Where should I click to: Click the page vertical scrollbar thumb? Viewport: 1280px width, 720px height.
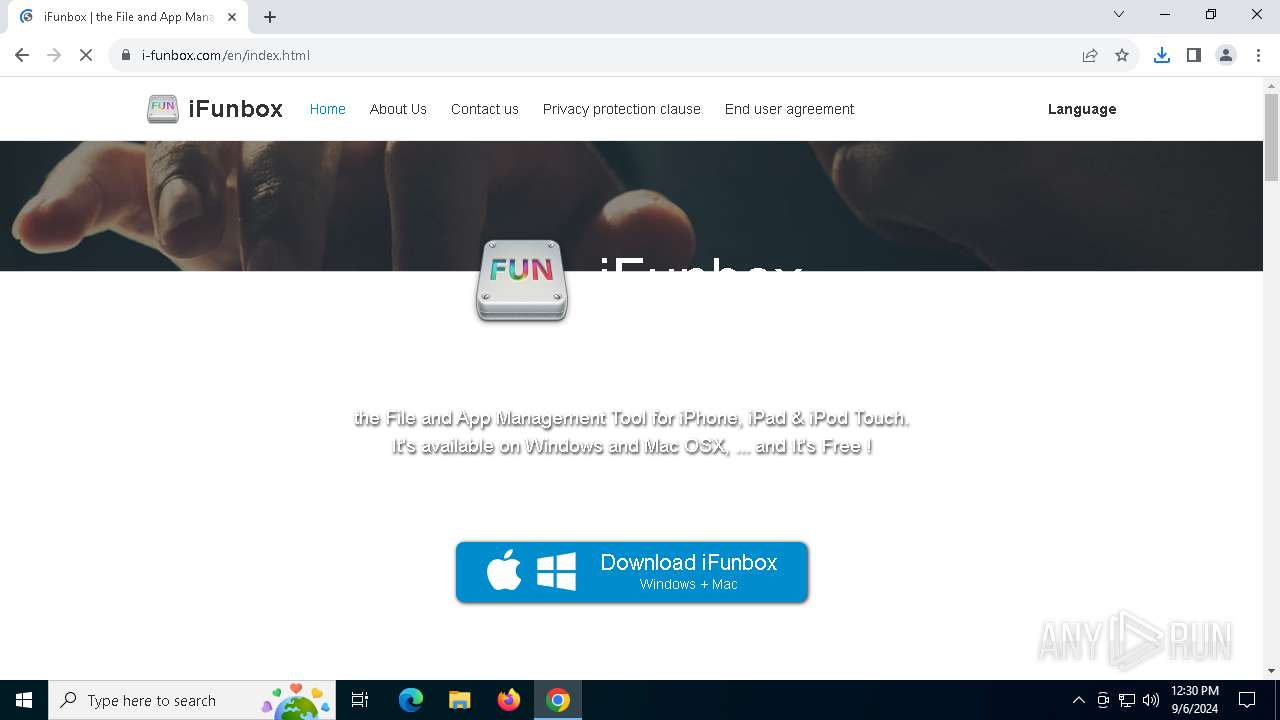(1271, 137)
